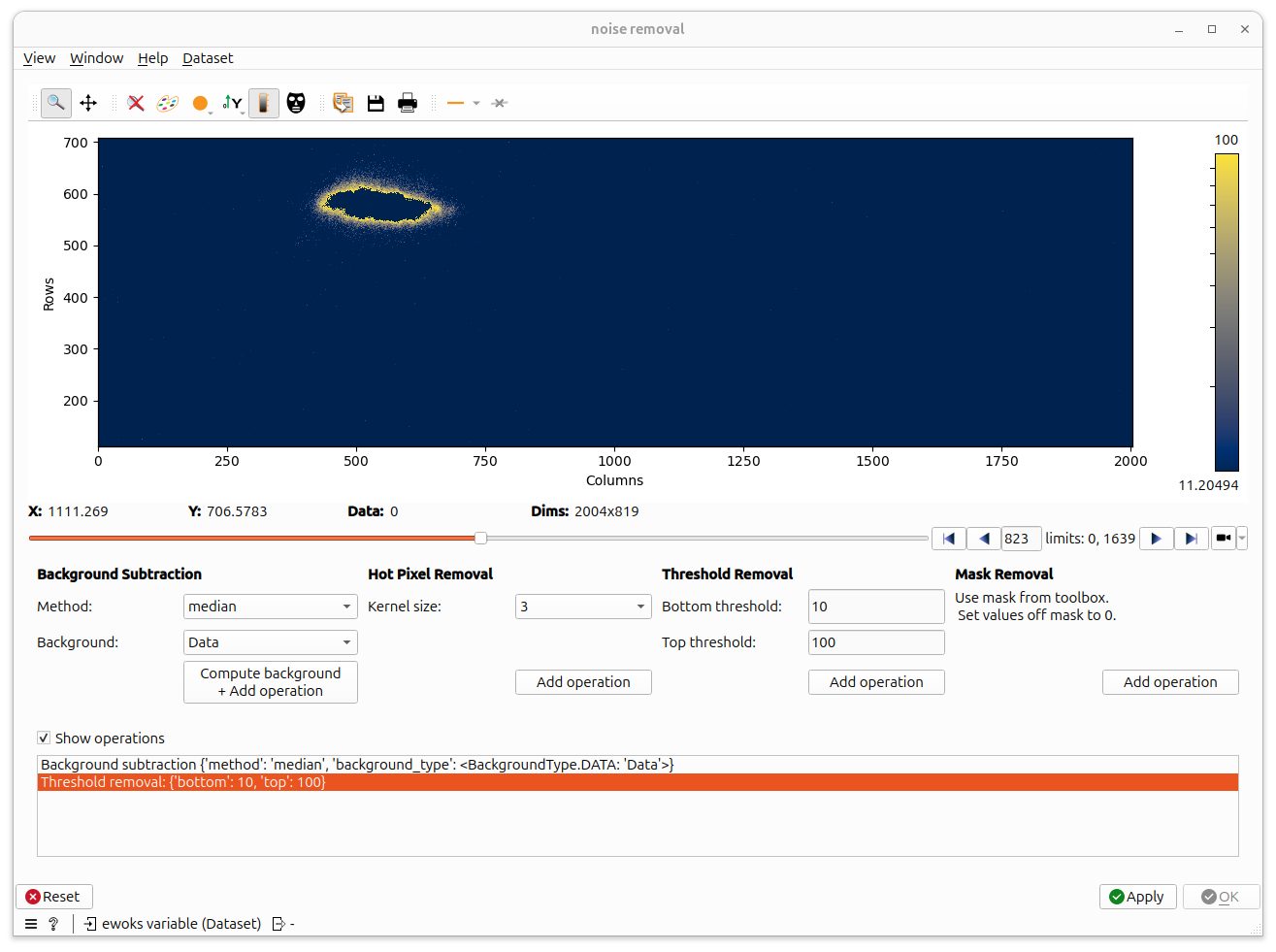The height and width of the screenshot is (952, 1276).
Task: Open the colormap palette dialog
Action: (x=168, y=103)
